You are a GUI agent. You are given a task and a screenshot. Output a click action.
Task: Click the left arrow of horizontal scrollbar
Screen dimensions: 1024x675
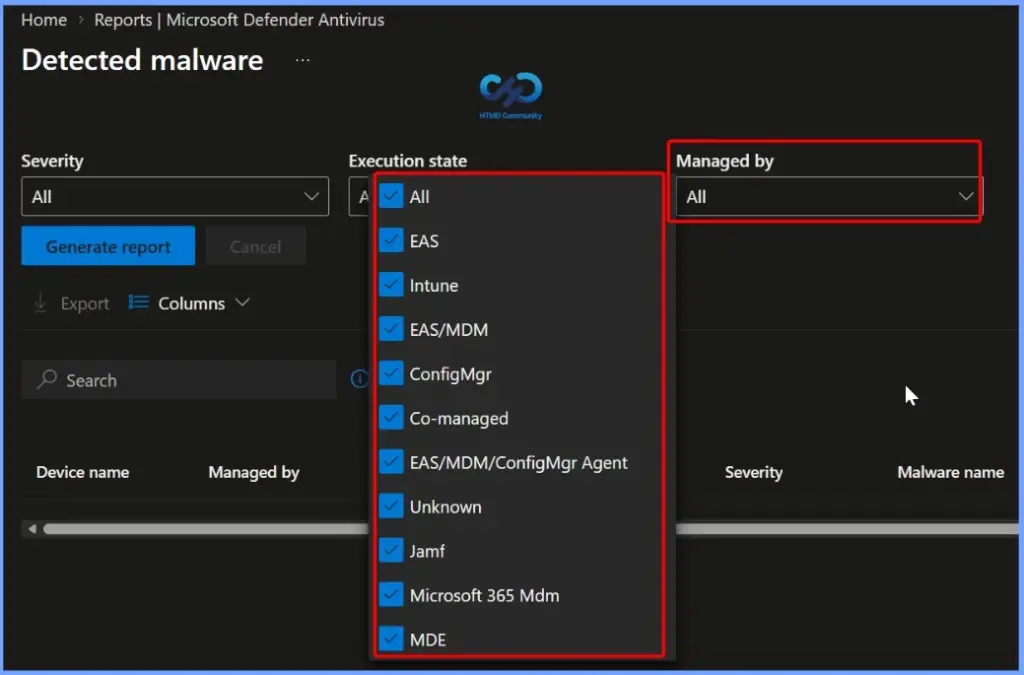coord(32,529)
